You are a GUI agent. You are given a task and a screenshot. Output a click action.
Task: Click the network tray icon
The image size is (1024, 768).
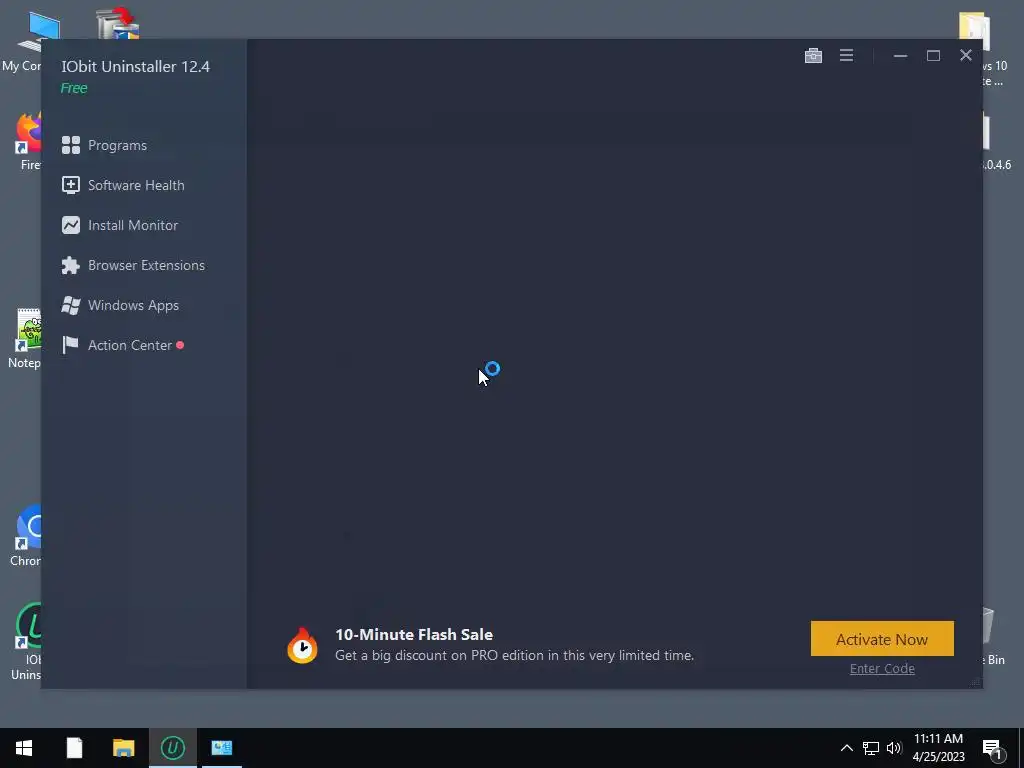point(871,748)
